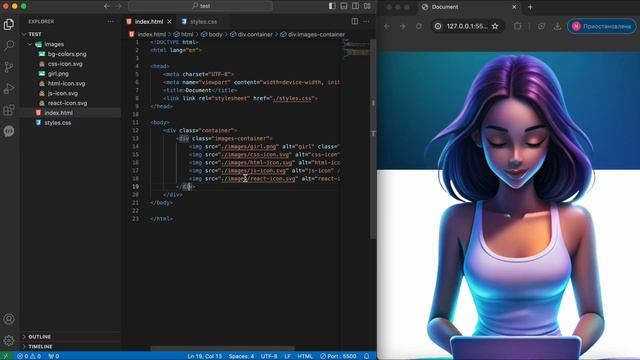Open the Accounts icon in activity bar
The image size is (640, 360).
9,319
